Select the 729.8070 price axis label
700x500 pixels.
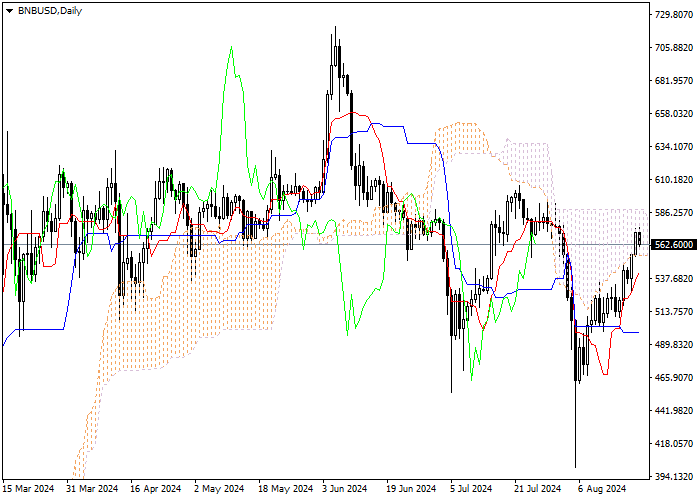pos(674,15)
